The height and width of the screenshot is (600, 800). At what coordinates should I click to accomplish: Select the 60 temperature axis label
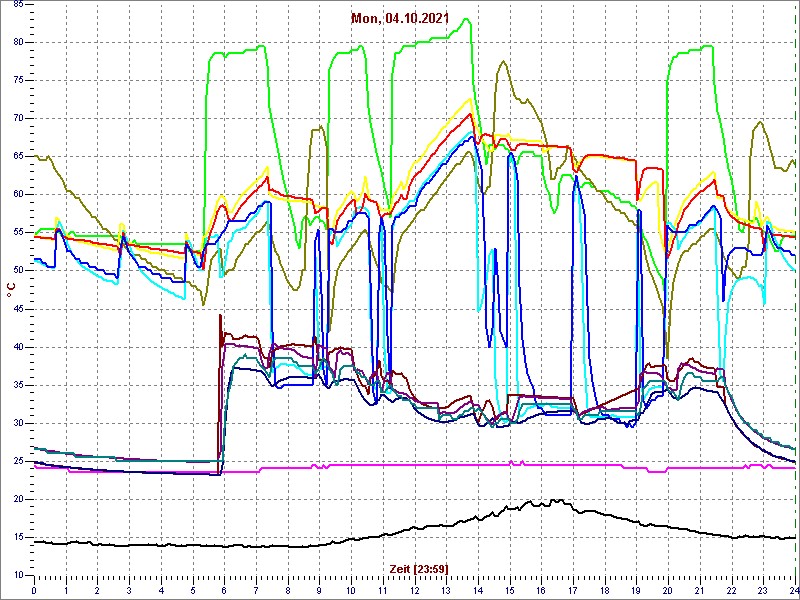(17, 195)
